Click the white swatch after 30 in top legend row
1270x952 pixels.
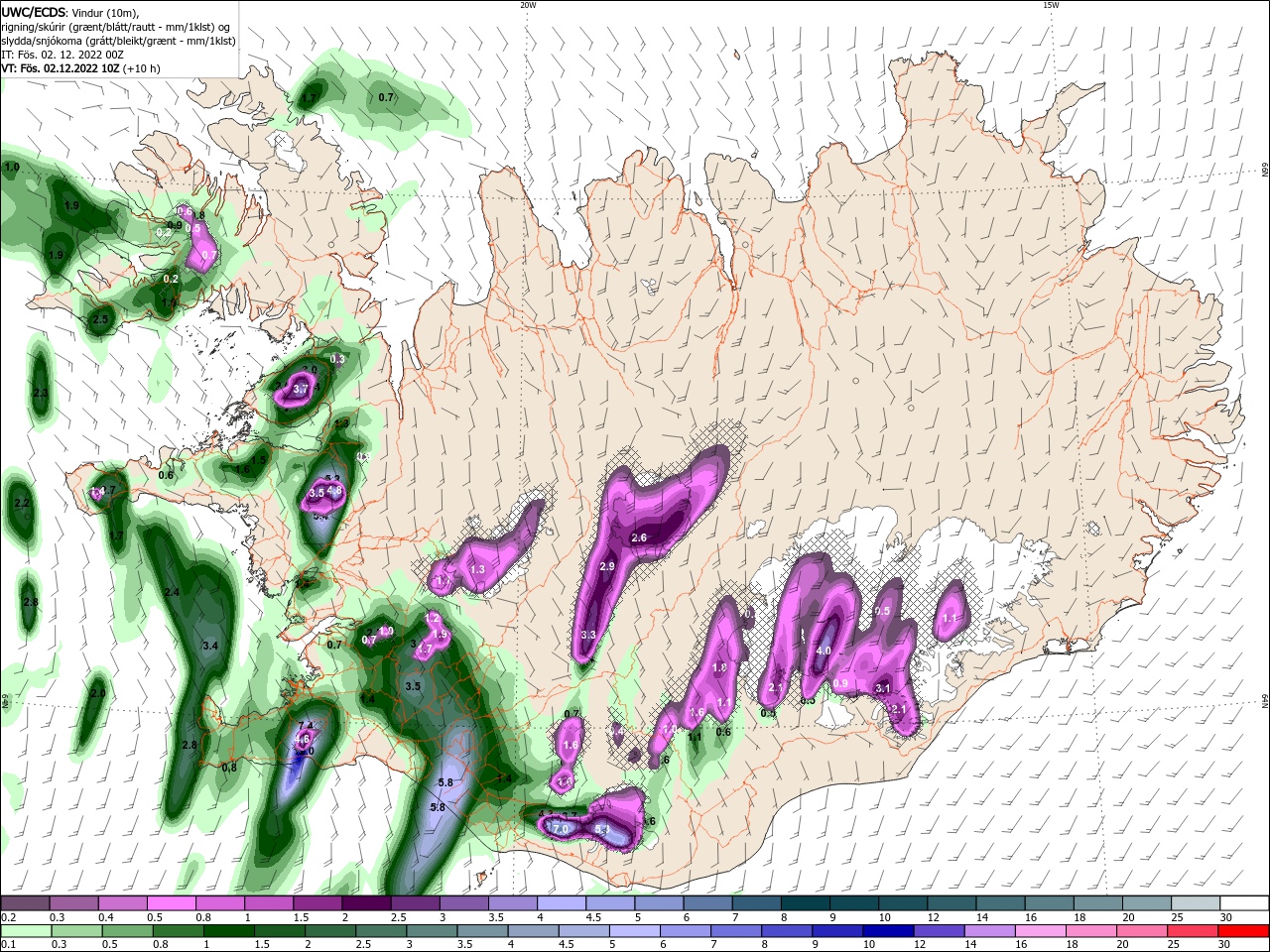tap(1245, 903)
